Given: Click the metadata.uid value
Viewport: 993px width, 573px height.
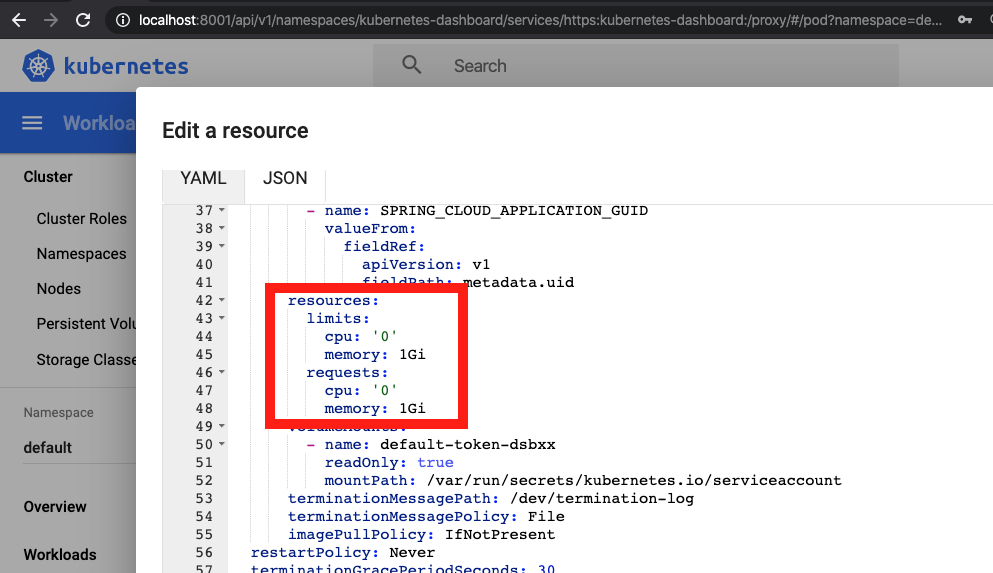Looking at the screenshot, I should [519, 282].
